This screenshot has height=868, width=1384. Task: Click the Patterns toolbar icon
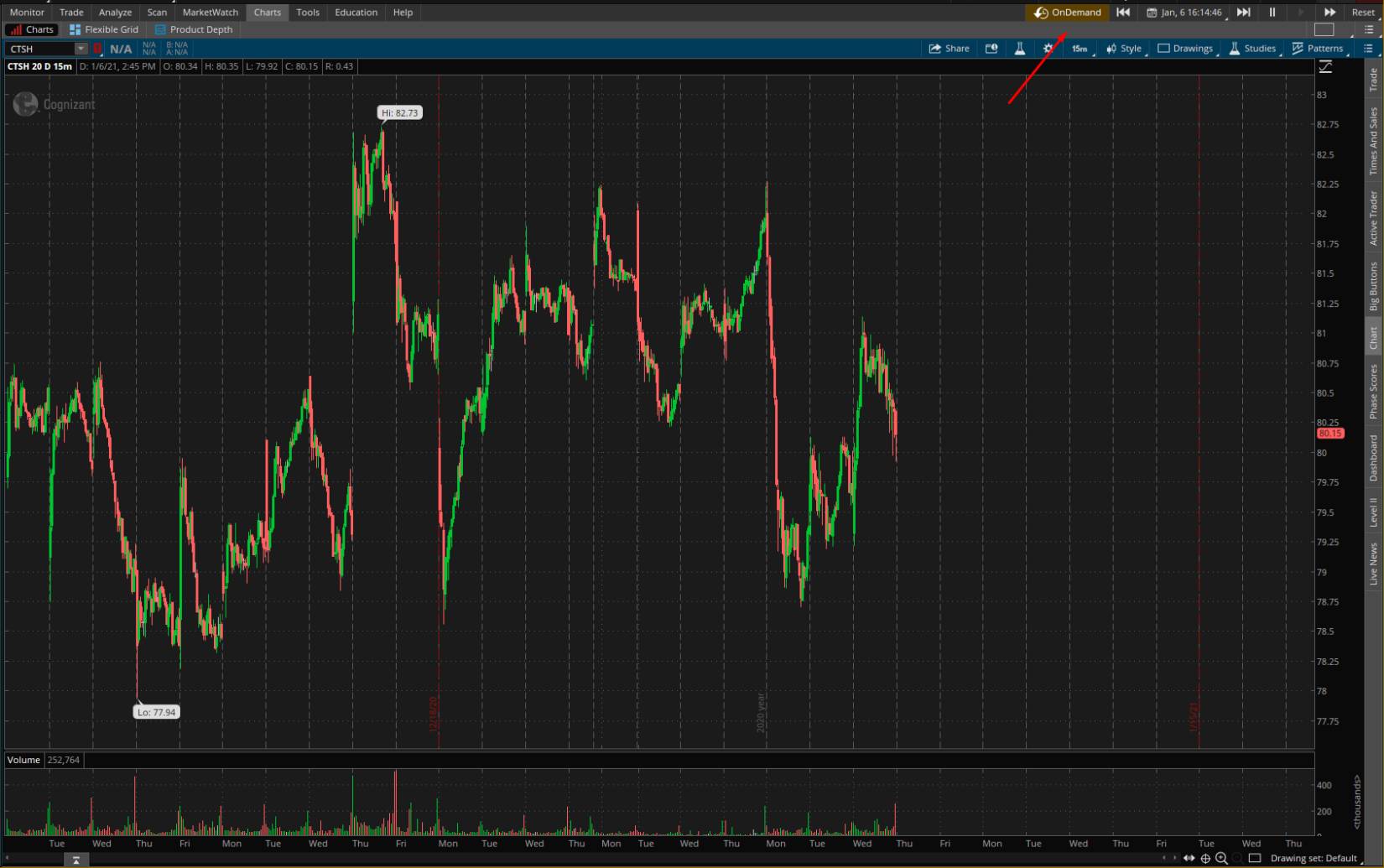[1318, 49]
